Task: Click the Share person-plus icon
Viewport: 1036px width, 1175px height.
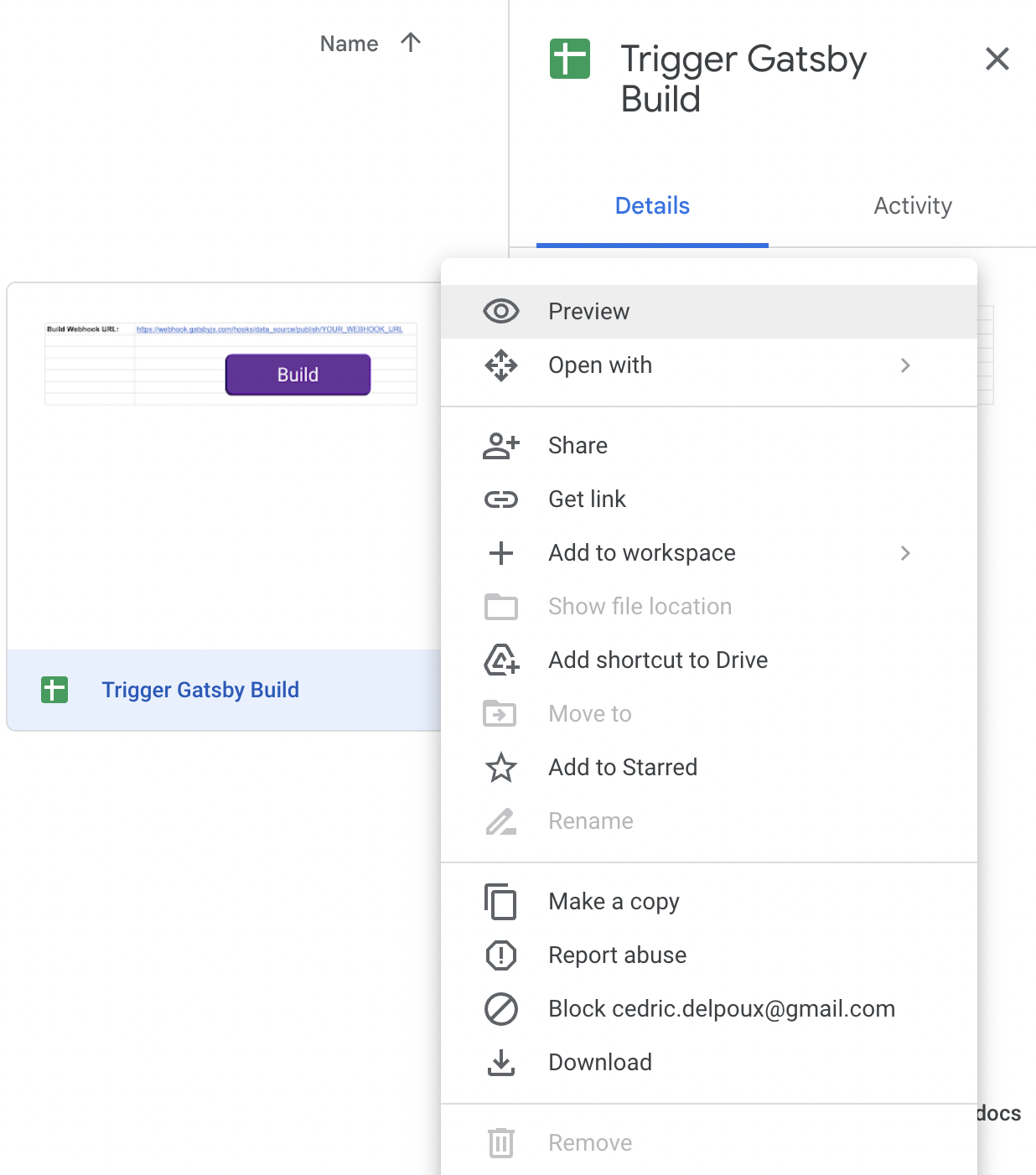Action: click(x=501, y=446)
